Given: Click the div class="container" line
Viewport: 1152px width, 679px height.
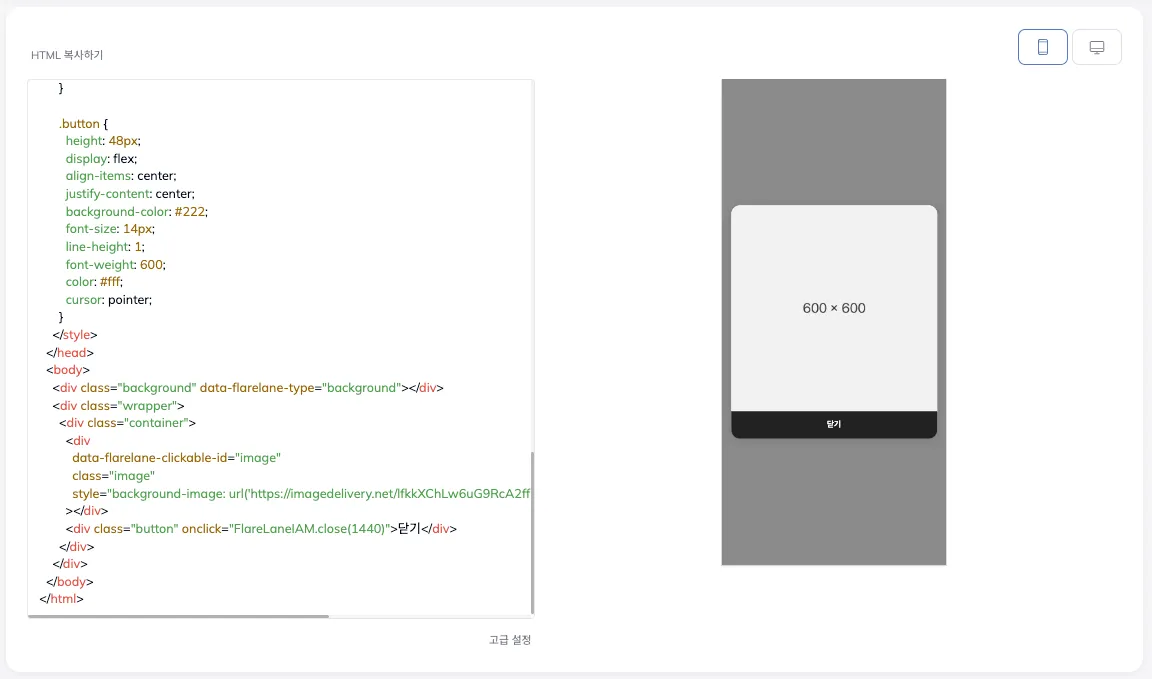Looking at the screenshot, I should [127, 423].
